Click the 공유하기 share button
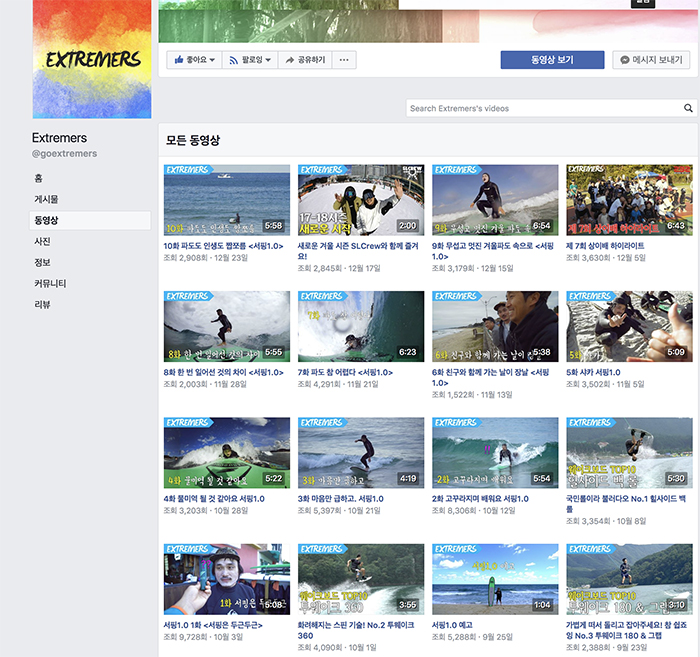 [x=304, y=60]
